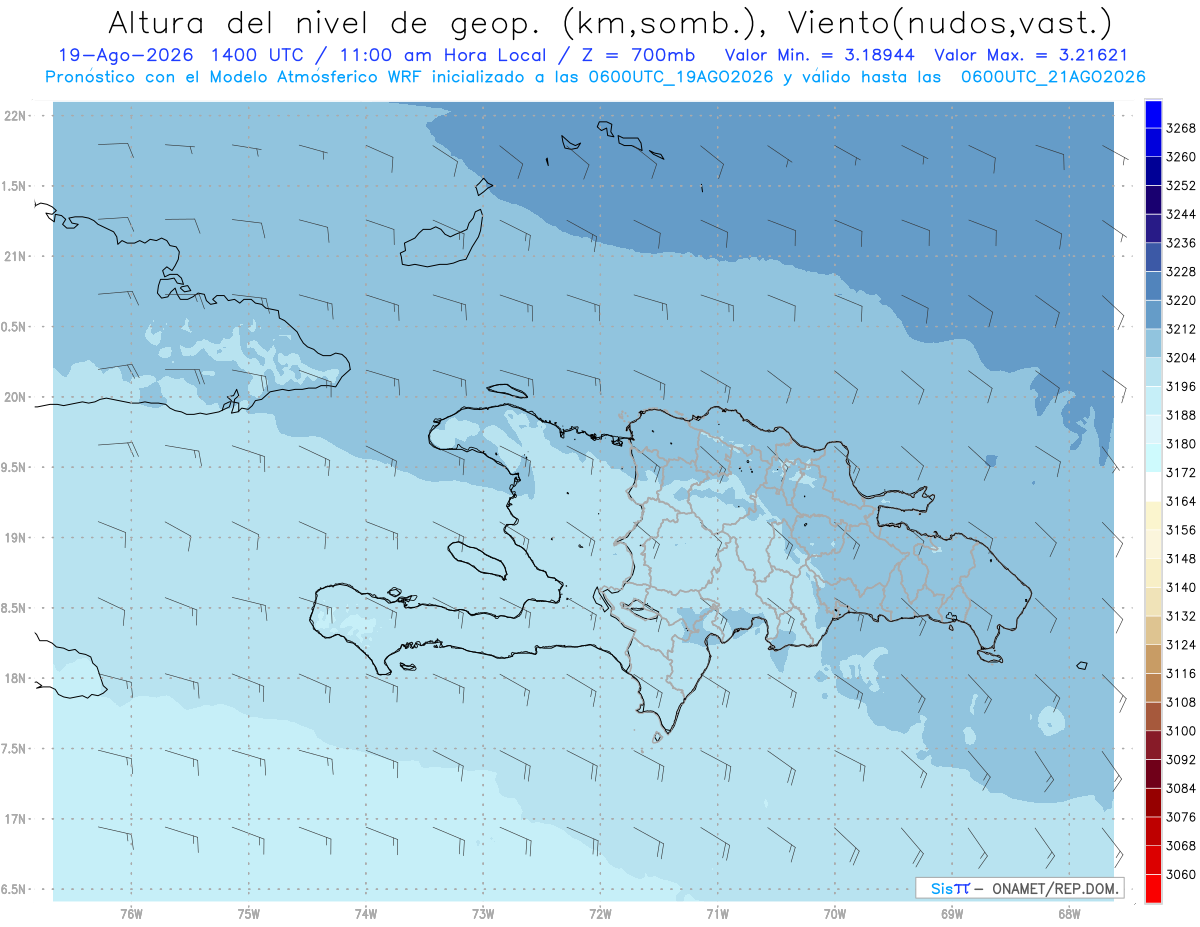This screenshot has width=1200, height=927.
Task: Click the 20N latitude label
Action: (x=16, y=397)
